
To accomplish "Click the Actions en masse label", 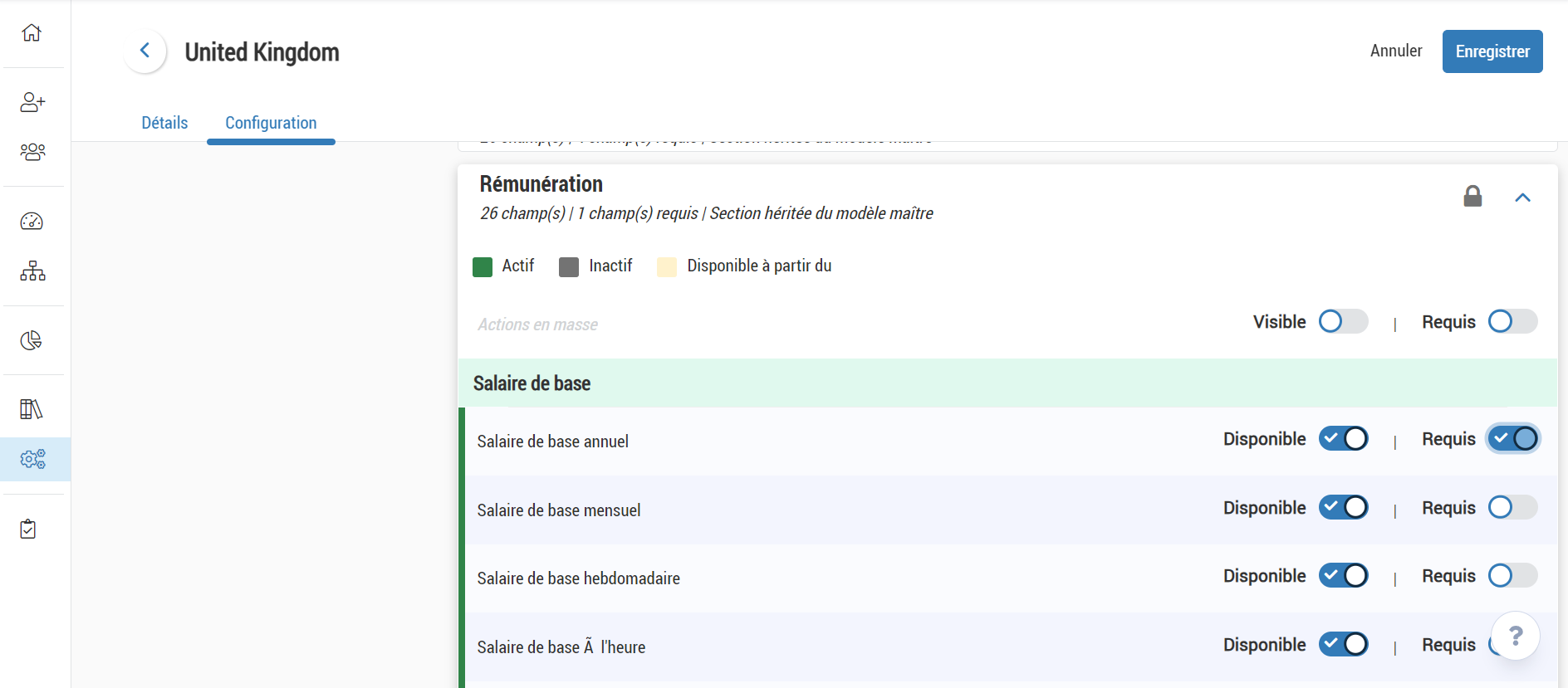I will click(x=537, y=324).
